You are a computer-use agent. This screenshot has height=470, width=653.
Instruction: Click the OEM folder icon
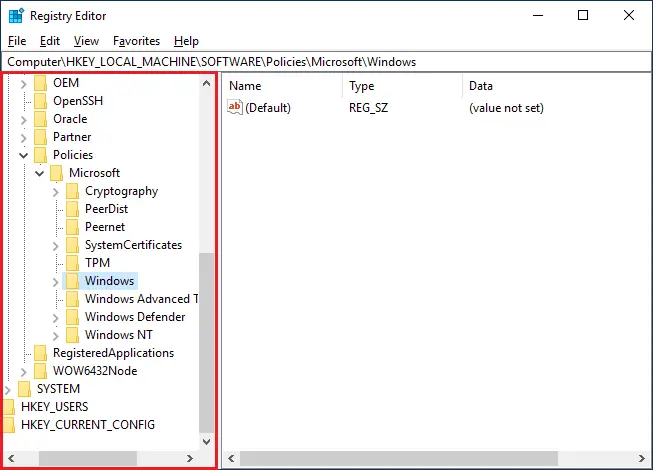40,83
